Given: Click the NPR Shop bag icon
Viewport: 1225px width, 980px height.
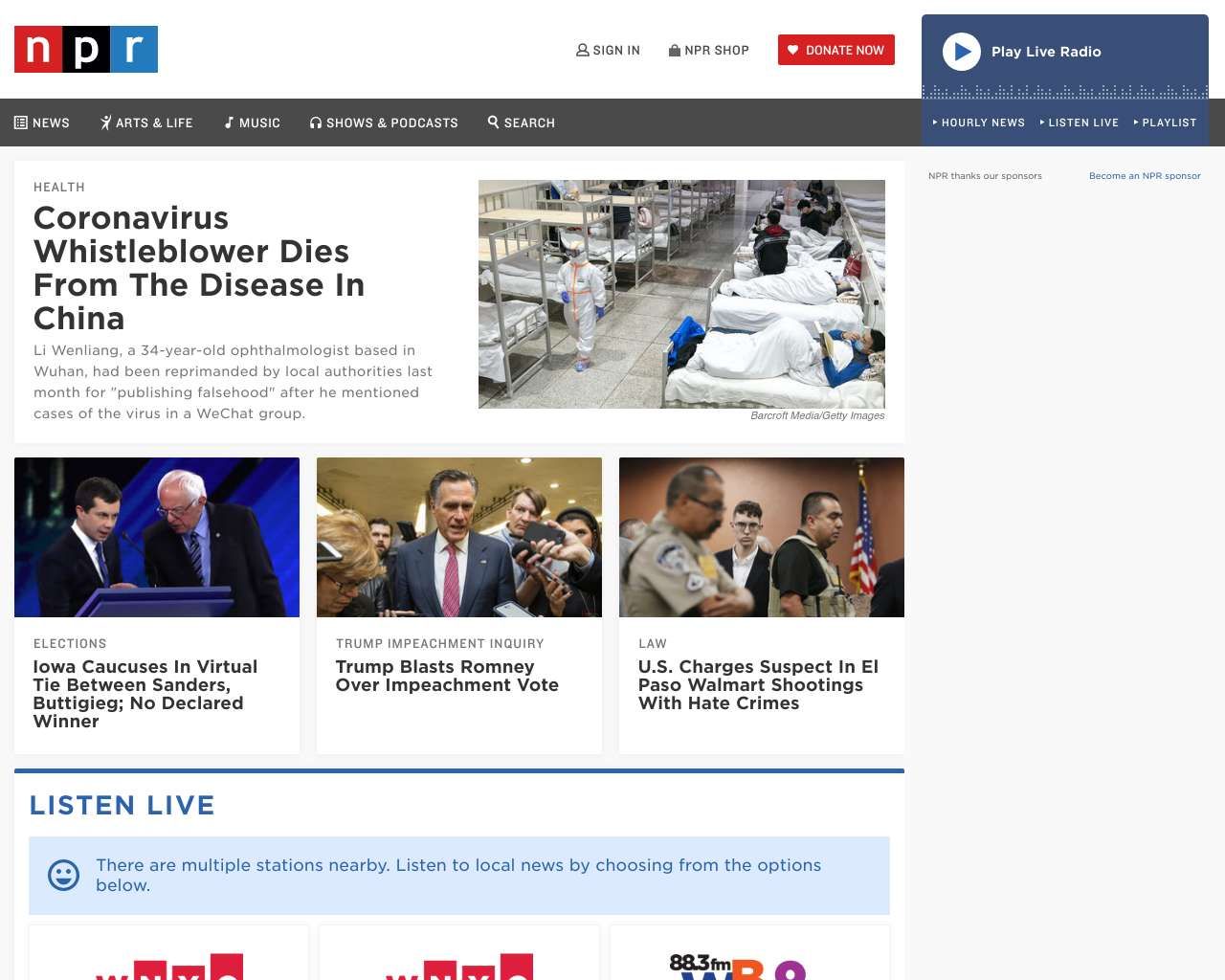Looking at the screenshot, I should 675,50.
